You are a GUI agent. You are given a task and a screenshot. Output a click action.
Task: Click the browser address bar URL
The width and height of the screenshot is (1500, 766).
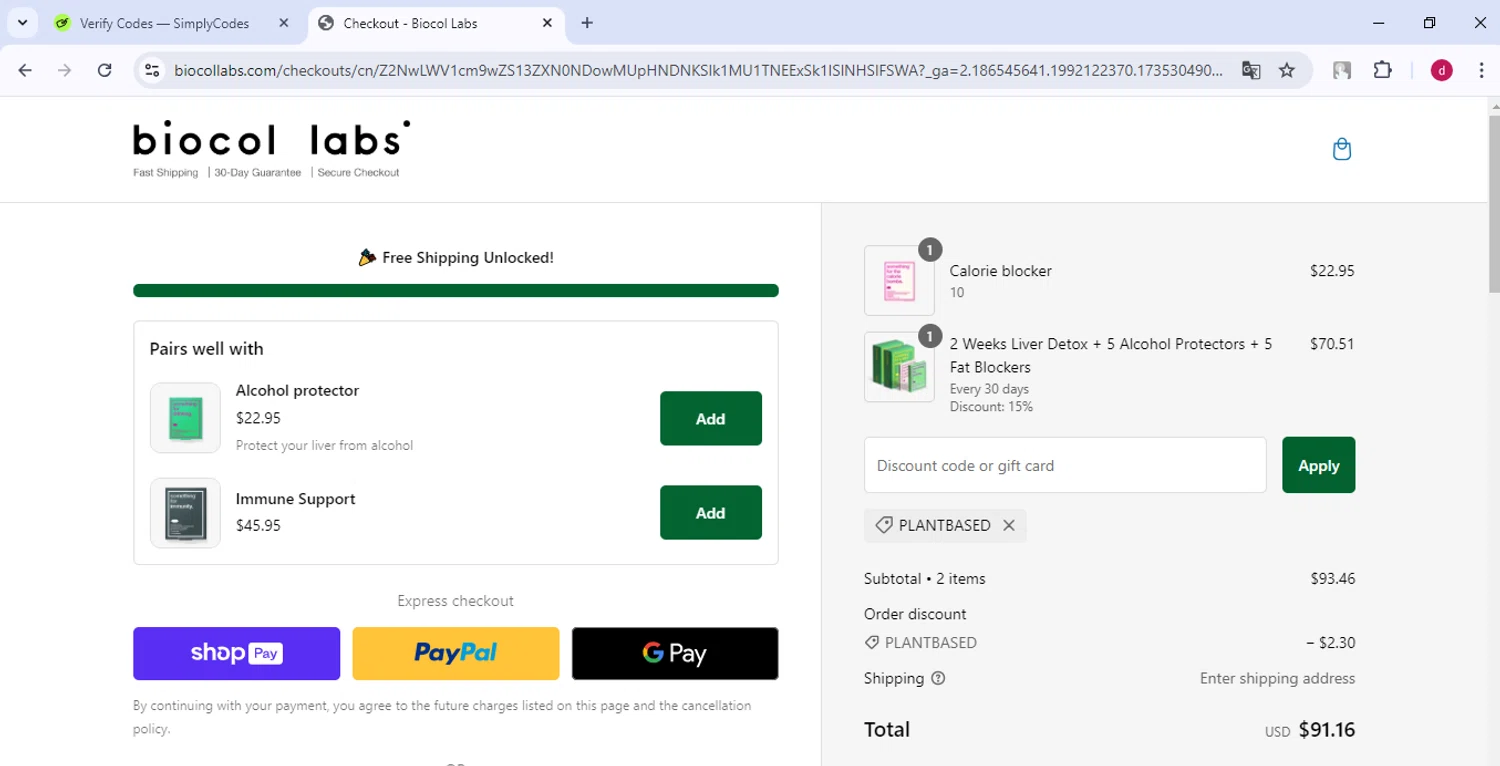tap(697, 70)
